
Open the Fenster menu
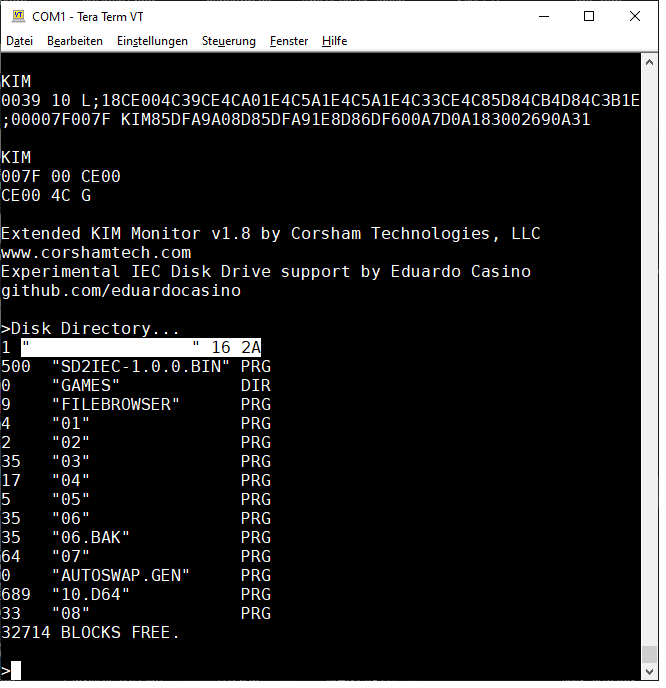pyautogui.click(x=289, y=41)
